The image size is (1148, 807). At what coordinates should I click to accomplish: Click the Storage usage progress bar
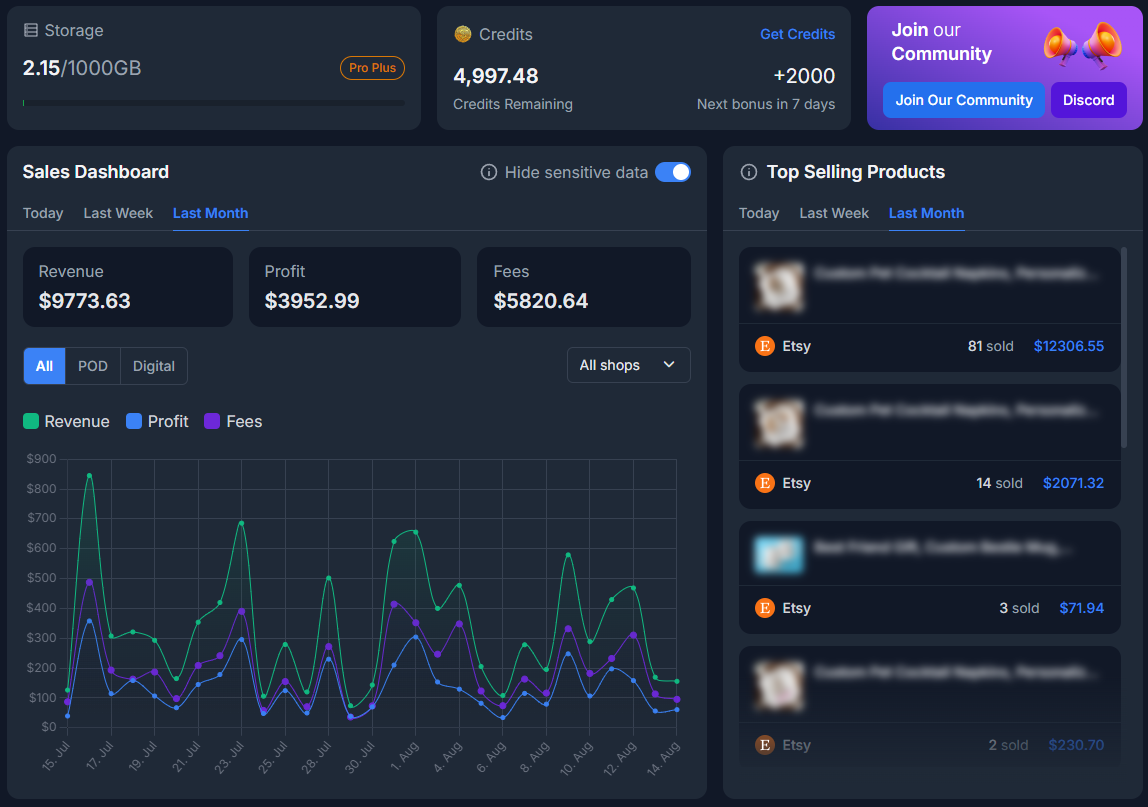coord(214,102)
